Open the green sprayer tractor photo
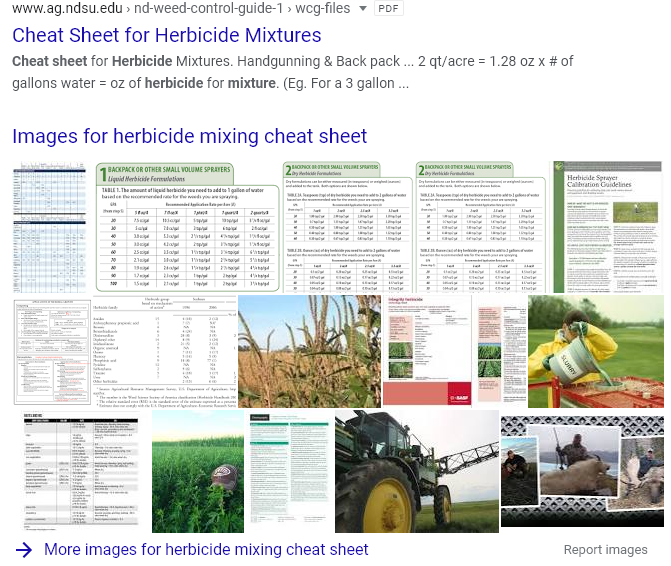Image resolution: width=671 pixels, height=566 pixels. [417, 471]
